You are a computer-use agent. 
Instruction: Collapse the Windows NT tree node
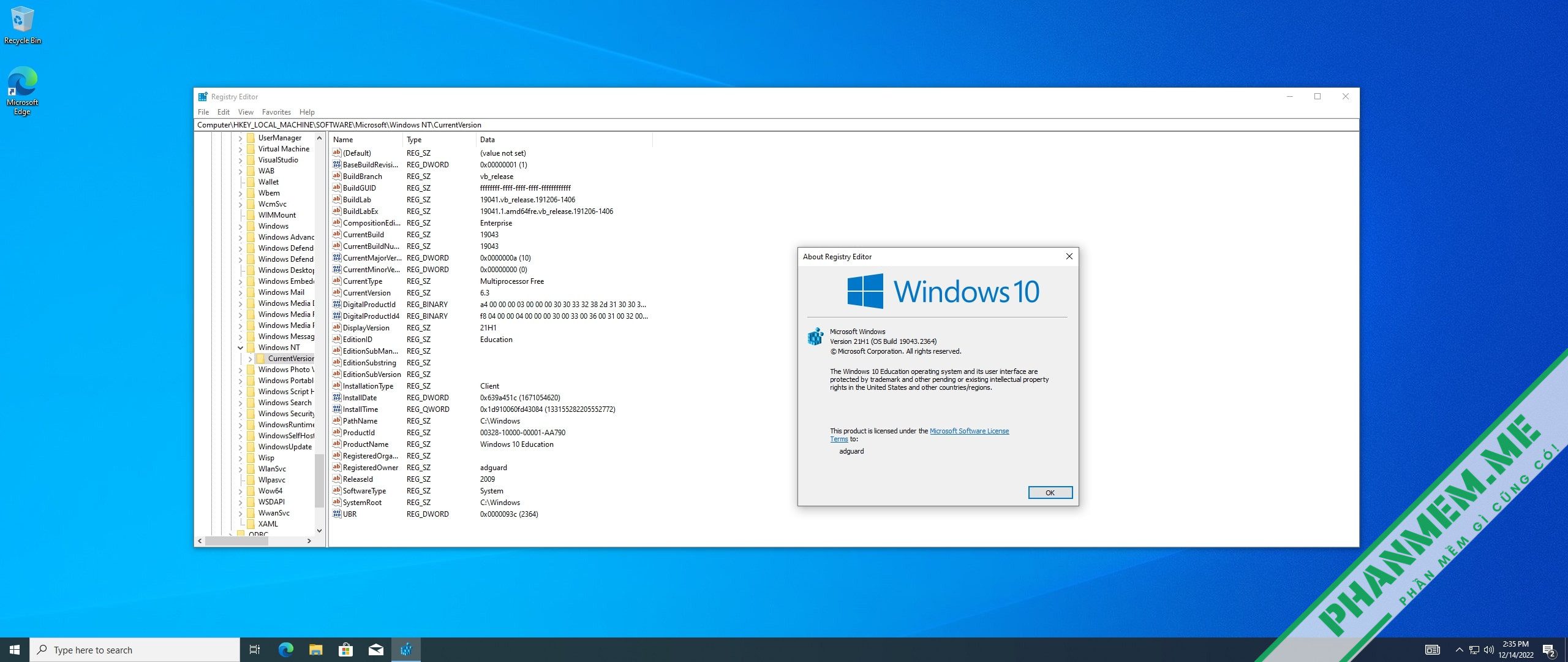pyautogui.click(x=241, y=348)
